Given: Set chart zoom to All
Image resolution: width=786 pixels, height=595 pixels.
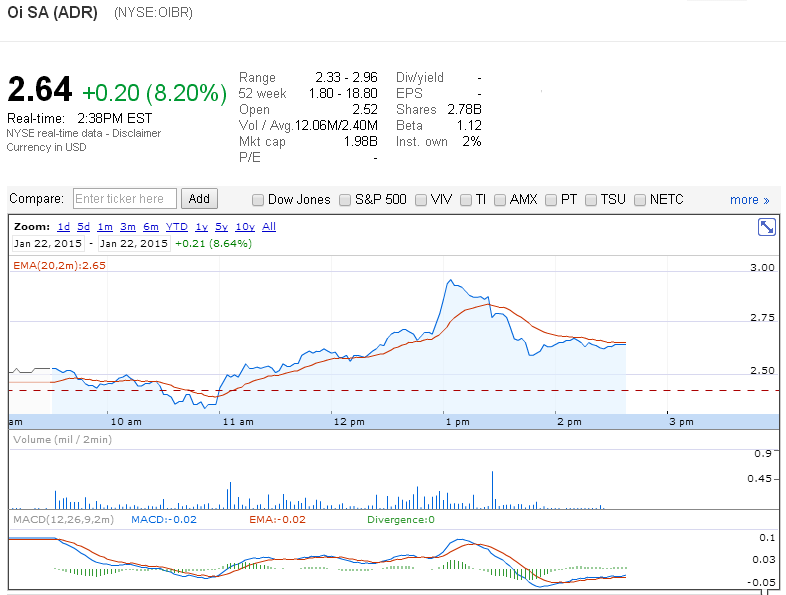Looking at the screenshot, I should click(x=269, y=227).
